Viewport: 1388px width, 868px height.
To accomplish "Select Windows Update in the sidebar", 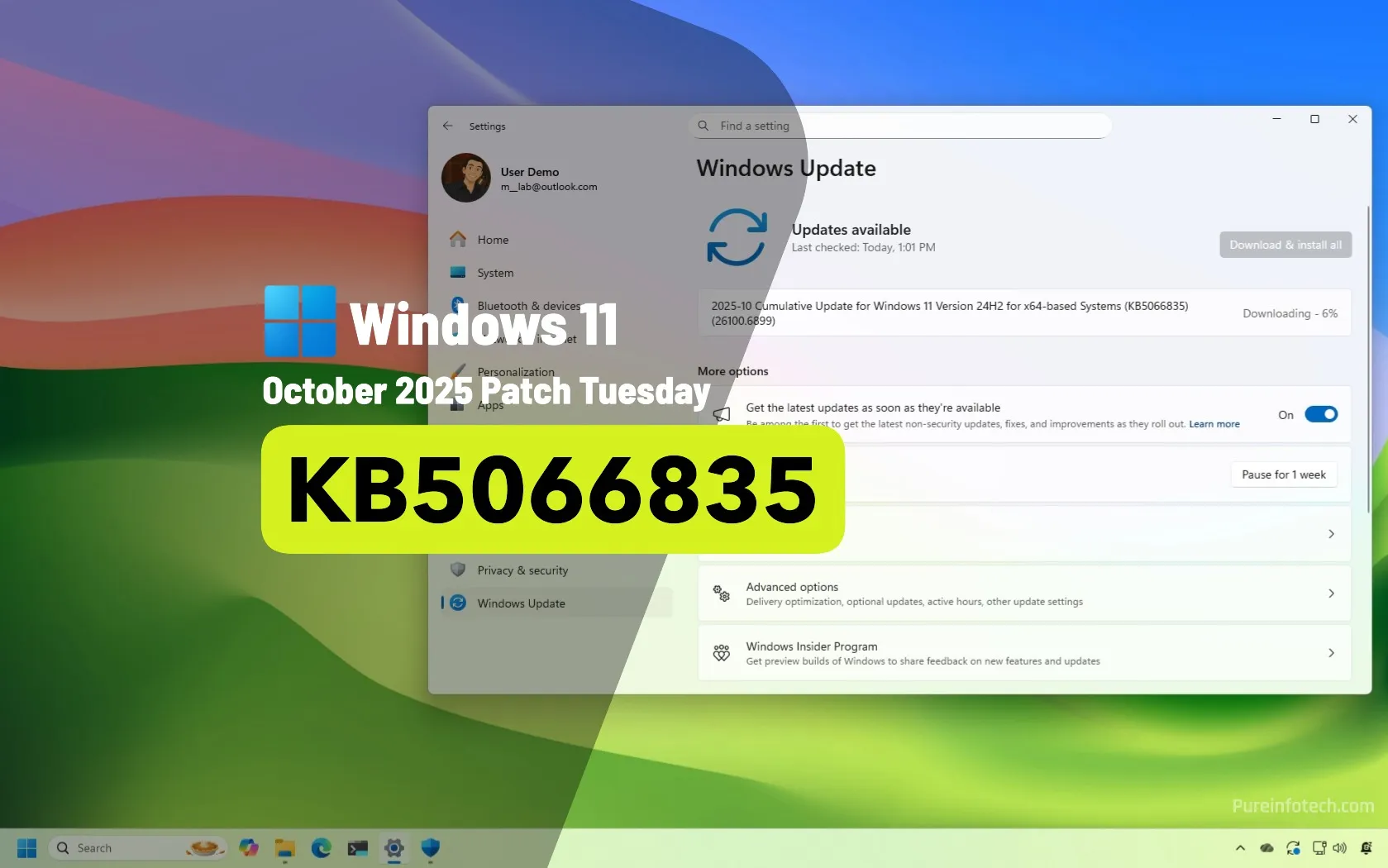I will point(520,603).
